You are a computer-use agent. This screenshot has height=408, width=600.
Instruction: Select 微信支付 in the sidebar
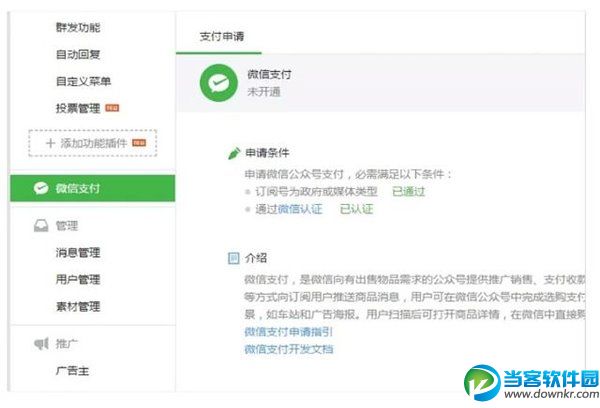point(78,187)
